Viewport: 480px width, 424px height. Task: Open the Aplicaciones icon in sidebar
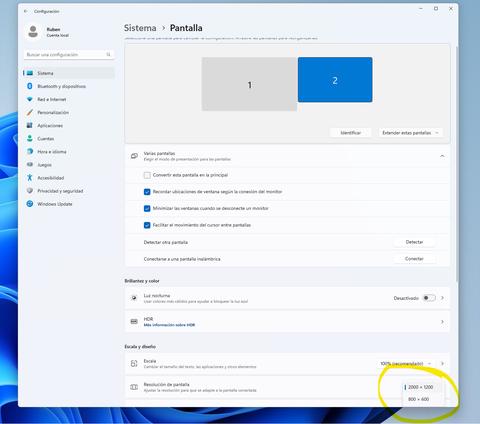(30, 125)
